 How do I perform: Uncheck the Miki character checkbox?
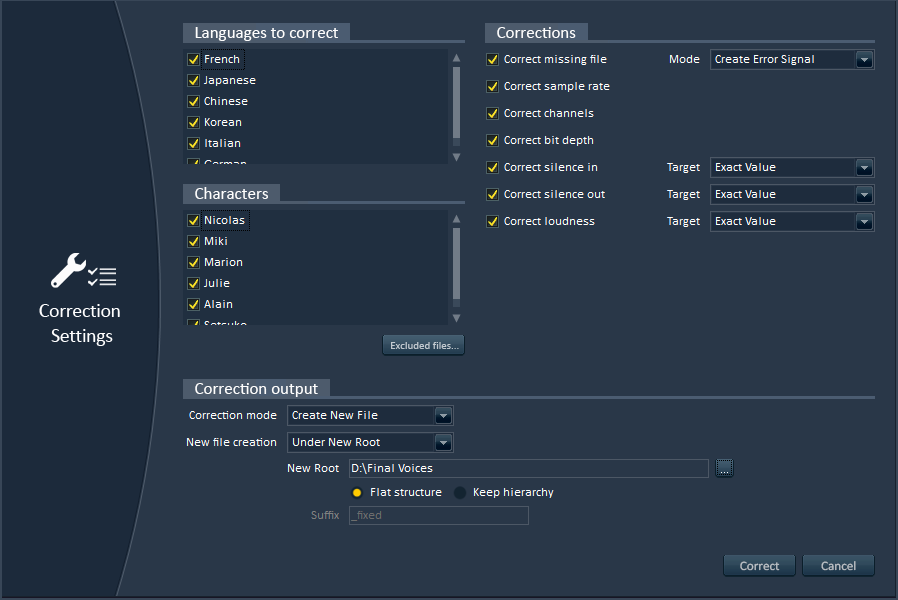click(194, 241)
